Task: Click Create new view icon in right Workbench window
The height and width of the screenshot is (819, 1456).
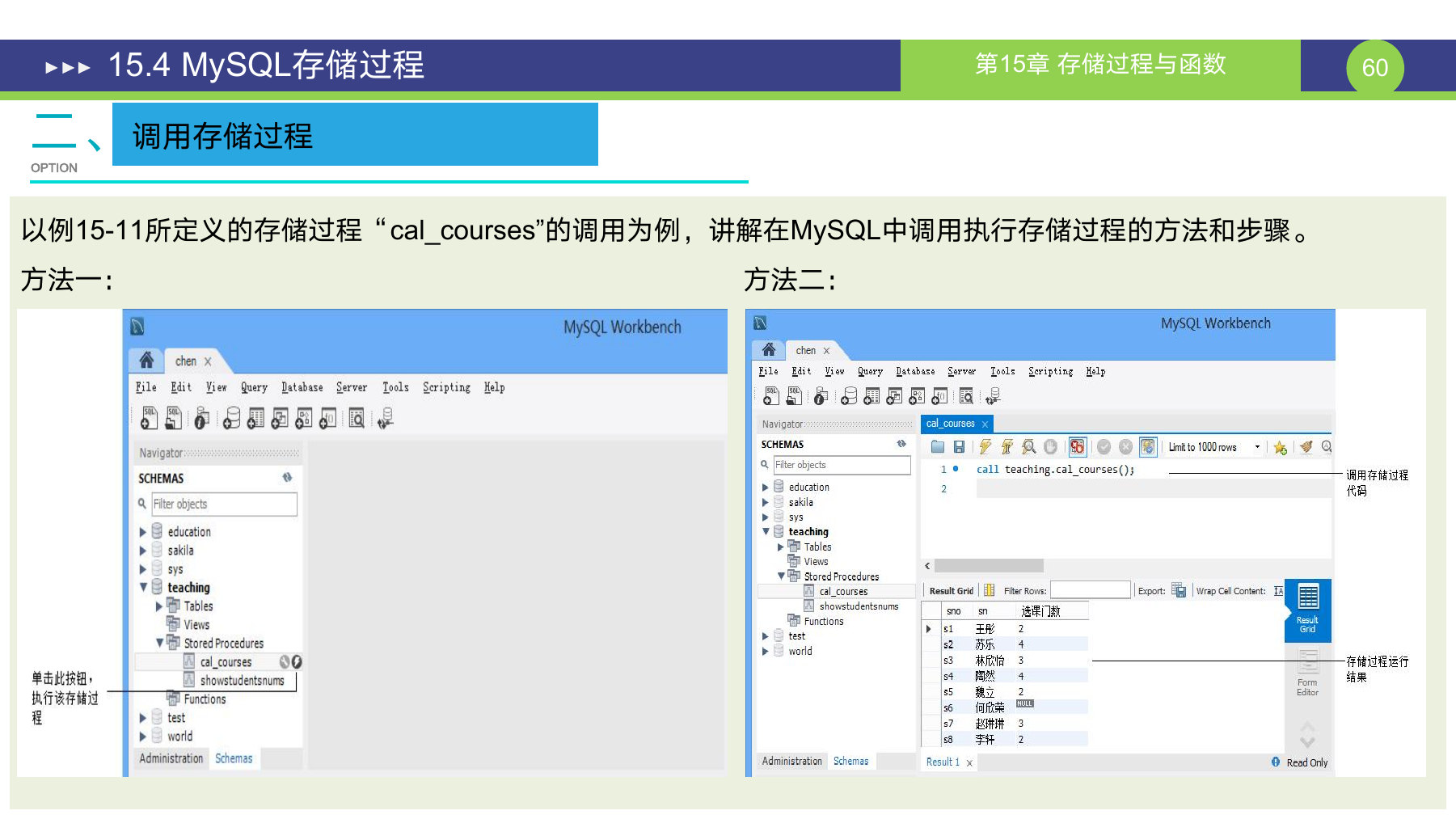Action: coord(894,395)
